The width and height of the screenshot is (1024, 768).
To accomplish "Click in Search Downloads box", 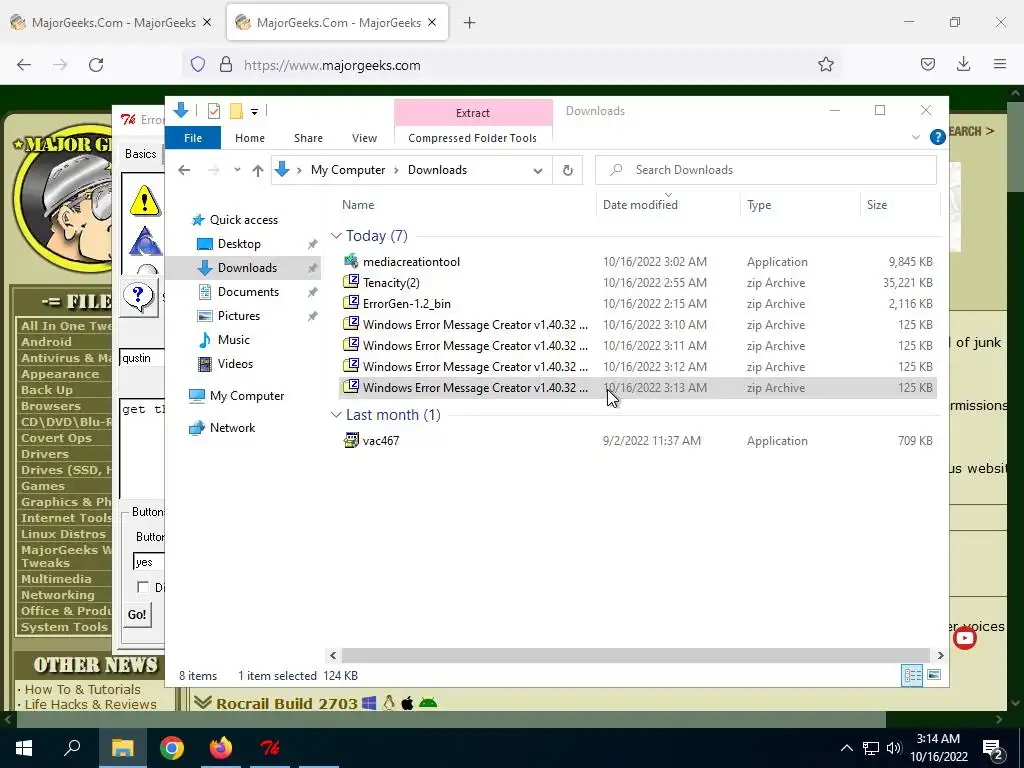I will point(765,170).
